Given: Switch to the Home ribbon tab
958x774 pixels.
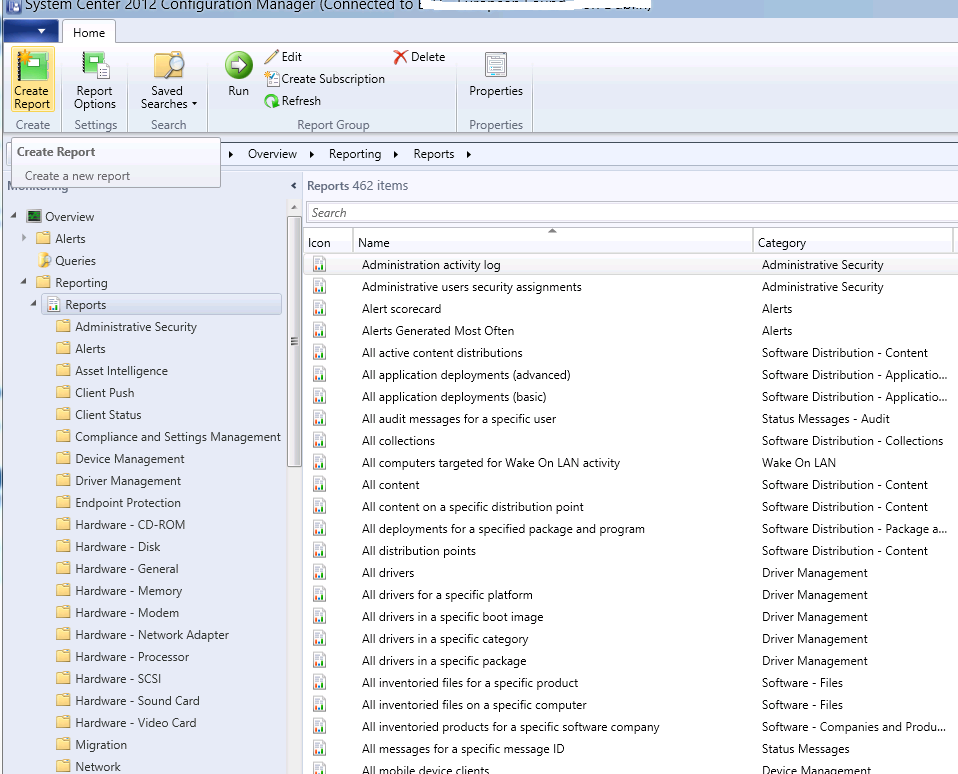Looking at the screenshot, I should [x=88, y=32].
